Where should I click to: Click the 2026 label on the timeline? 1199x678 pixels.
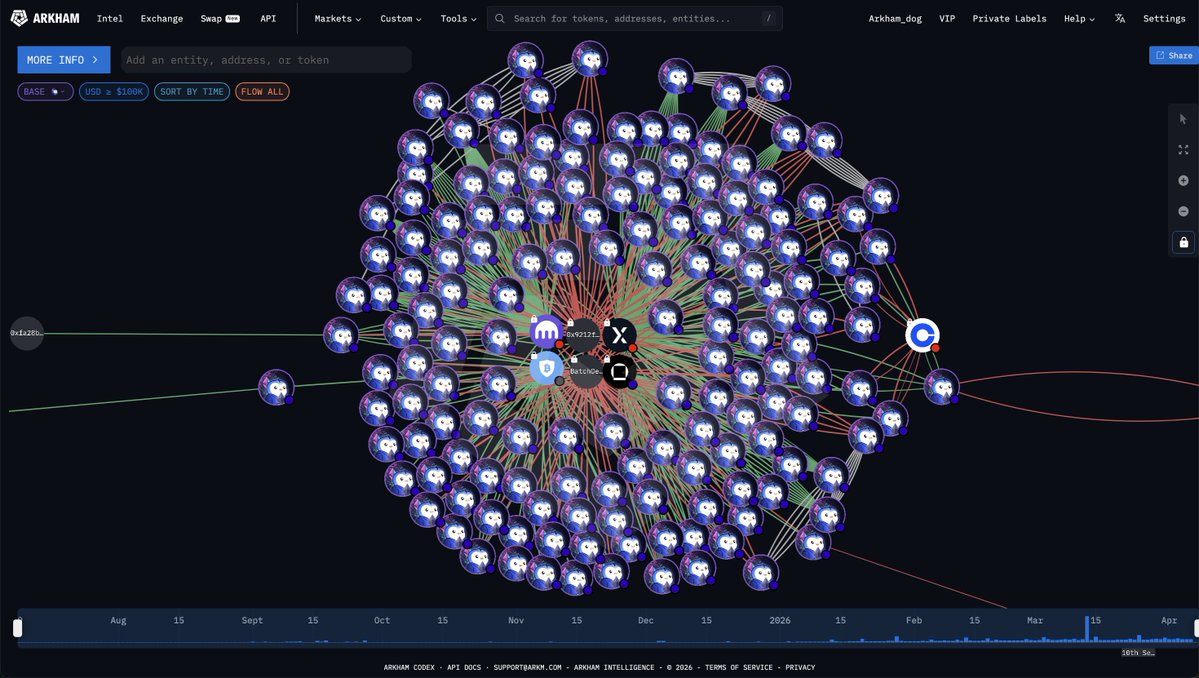click(x=780, y=620)
